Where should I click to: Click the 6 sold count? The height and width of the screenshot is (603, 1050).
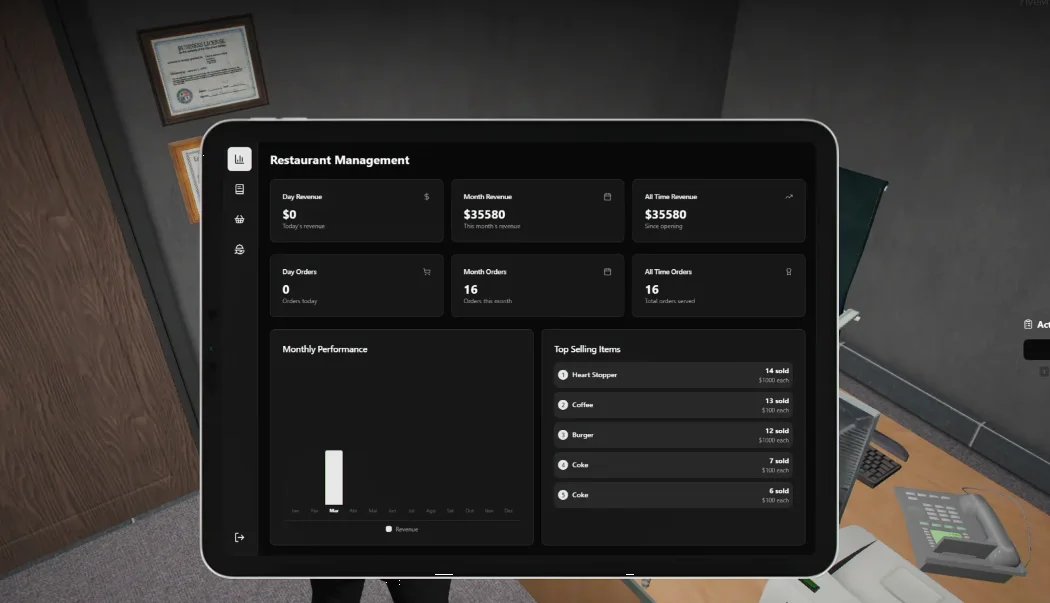click(x=779, y=491)
